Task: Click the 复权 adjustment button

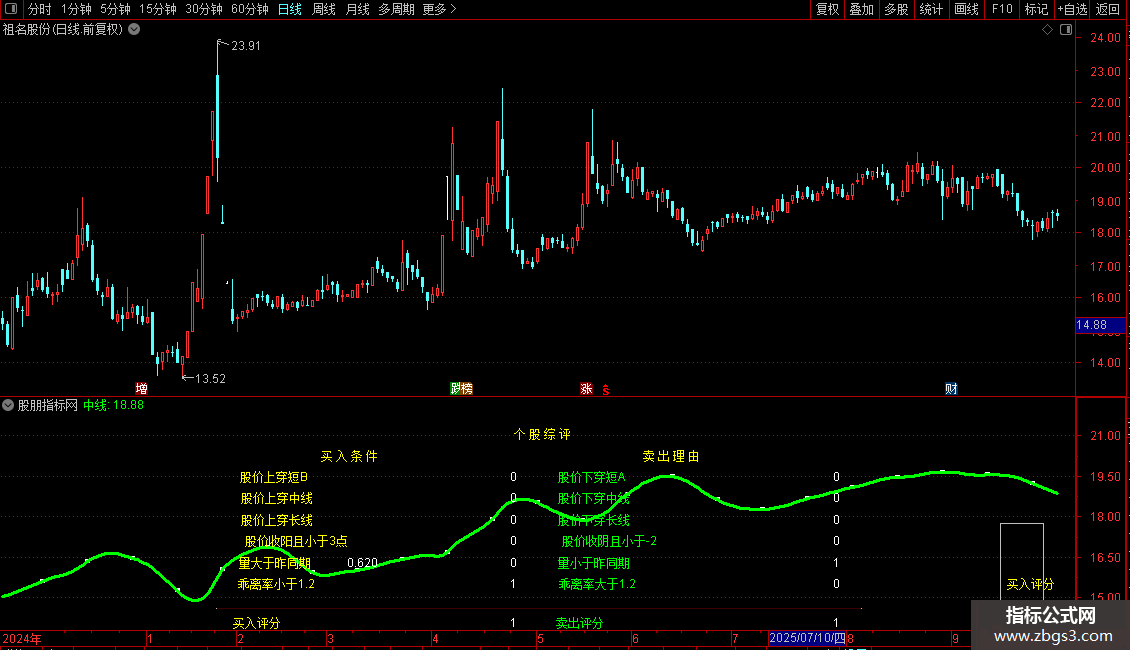Action: click(827, 9)
